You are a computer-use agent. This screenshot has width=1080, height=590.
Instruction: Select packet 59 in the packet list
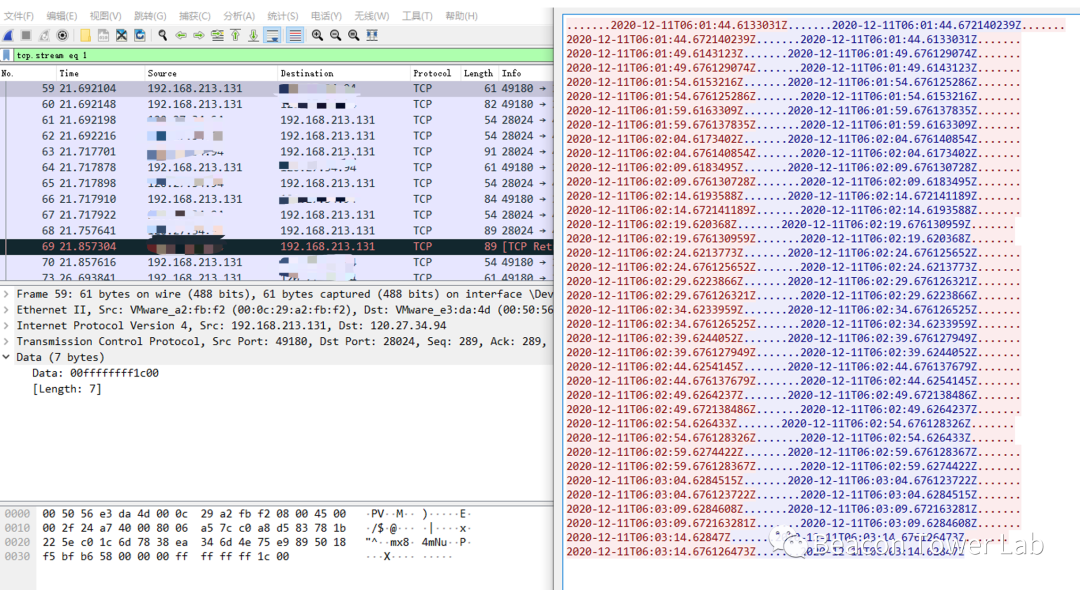[276, 88]
